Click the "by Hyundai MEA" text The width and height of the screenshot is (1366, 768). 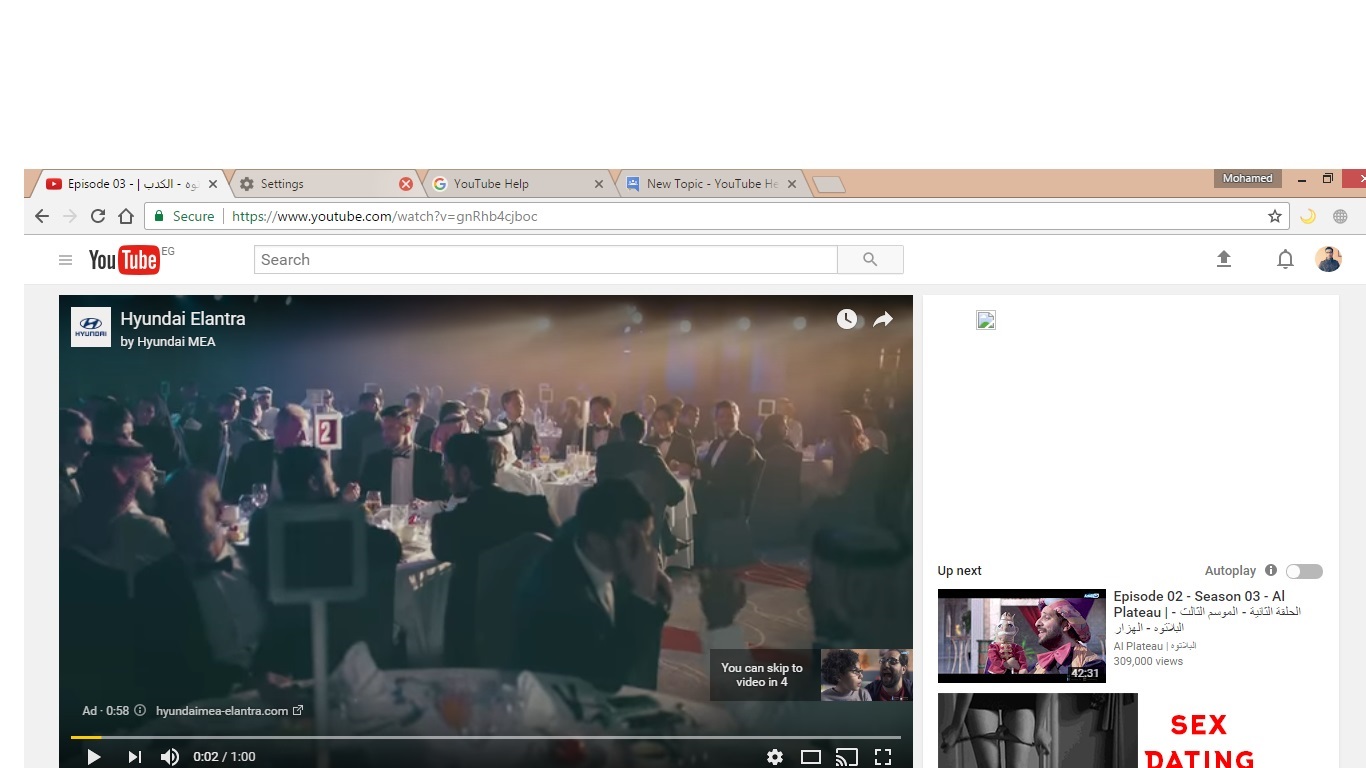click(x=168, y=342)
